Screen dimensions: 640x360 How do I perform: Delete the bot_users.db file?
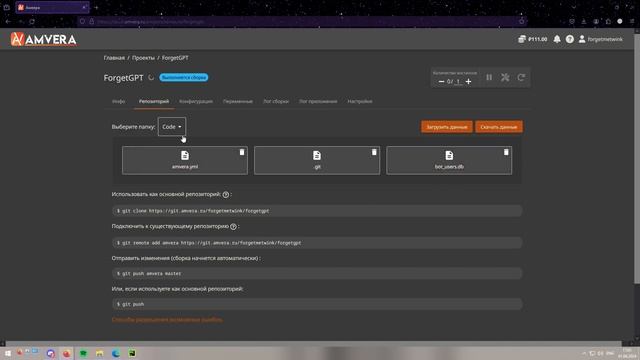[506, 152]
